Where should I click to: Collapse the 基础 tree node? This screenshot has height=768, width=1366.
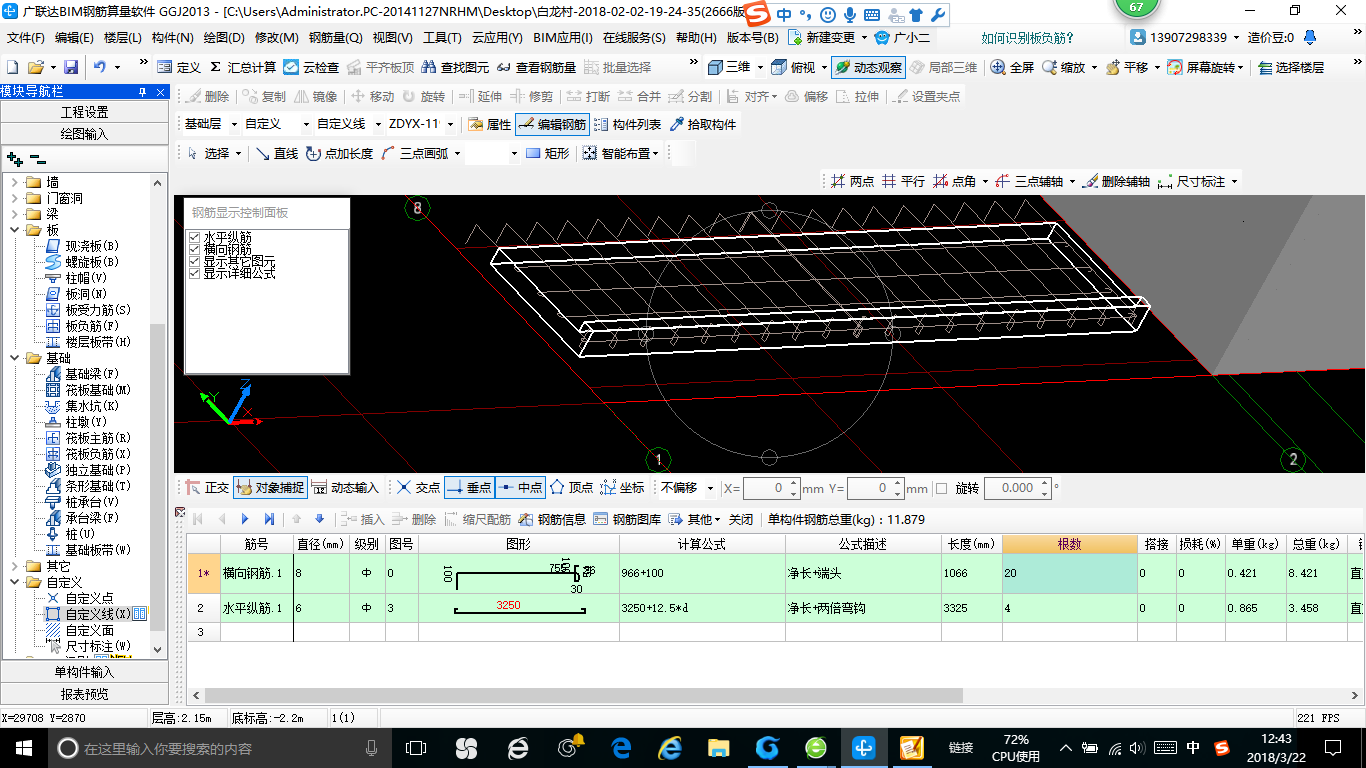(14, 358)
